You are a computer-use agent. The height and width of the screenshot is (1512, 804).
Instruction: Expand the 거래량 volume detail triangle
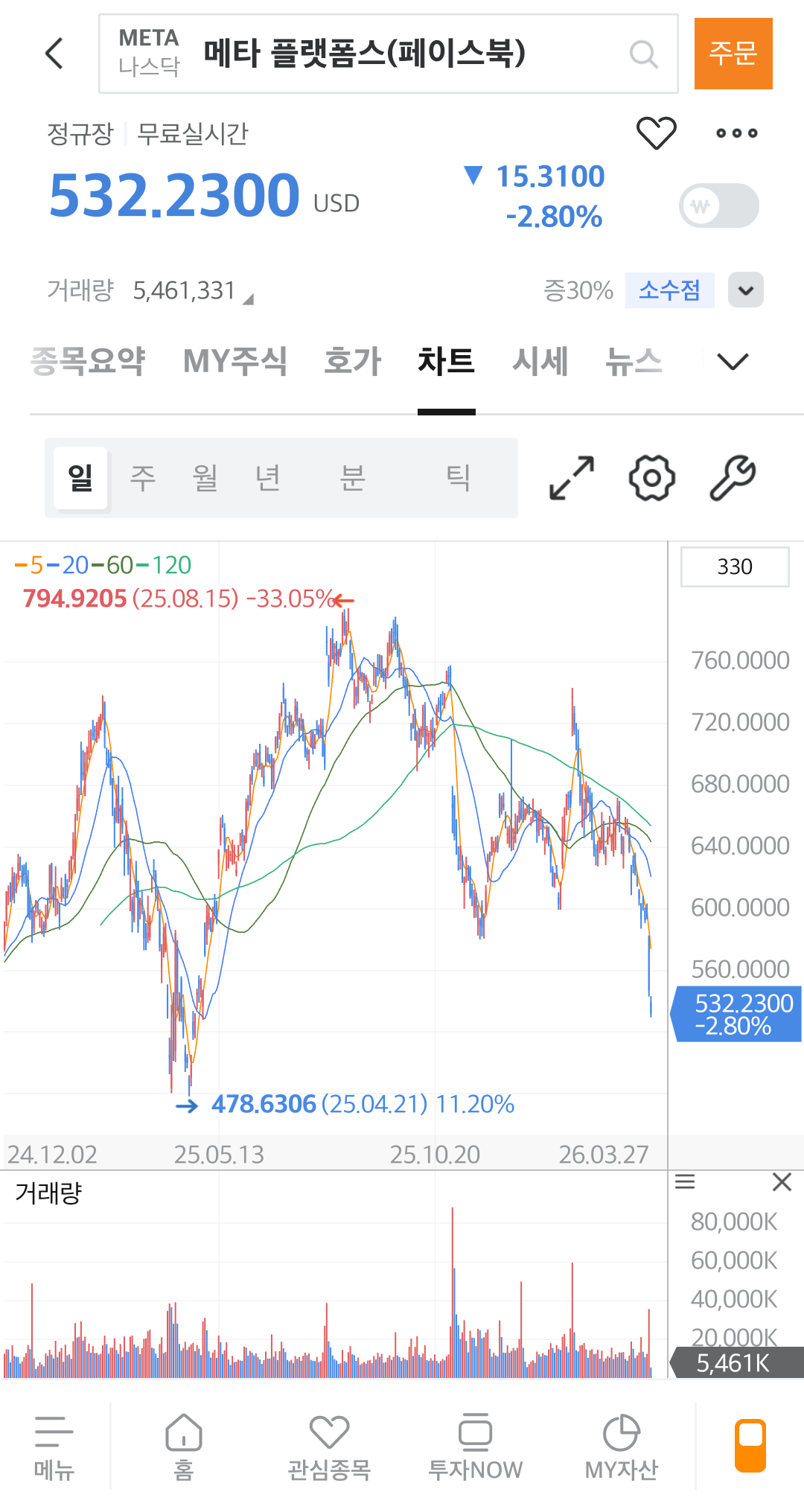pos(249,299)
